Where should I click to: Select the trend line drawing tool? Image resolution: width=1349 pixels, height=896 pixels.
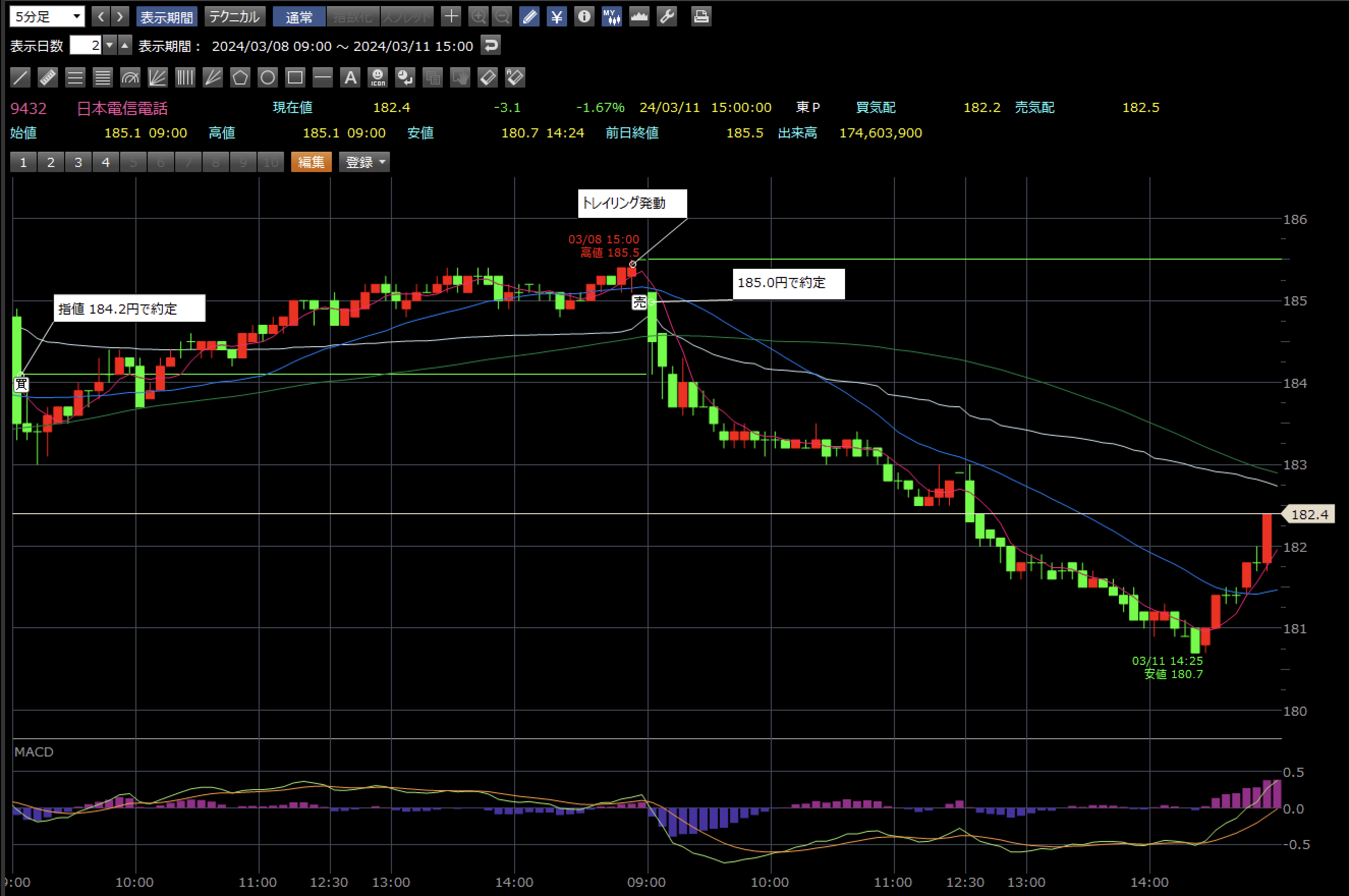click(x=20, y=78)
